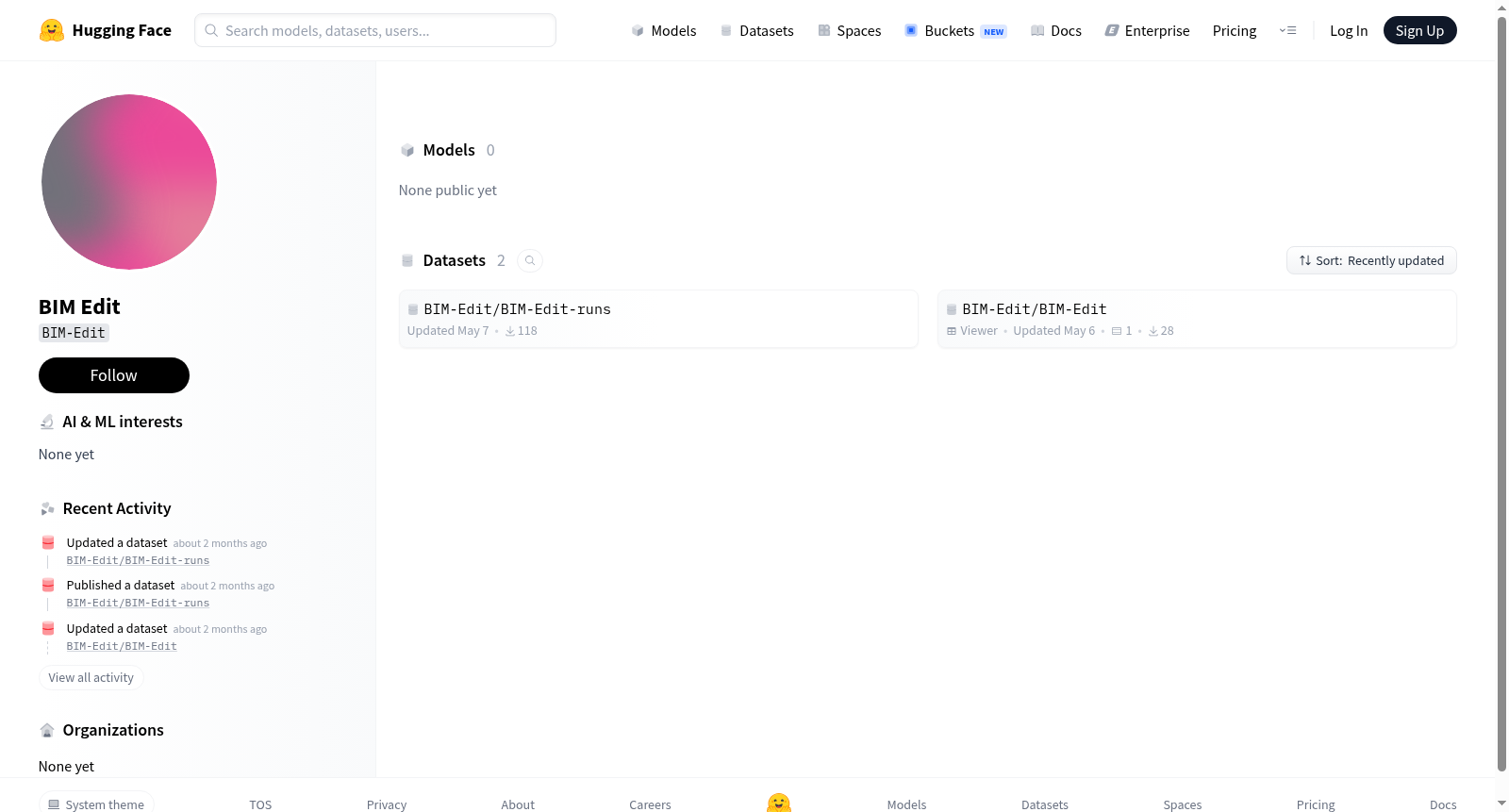This screenshot has width=1509, height=812.
Task: Open Docs in the top navigation
Action: coord(1056,31)
